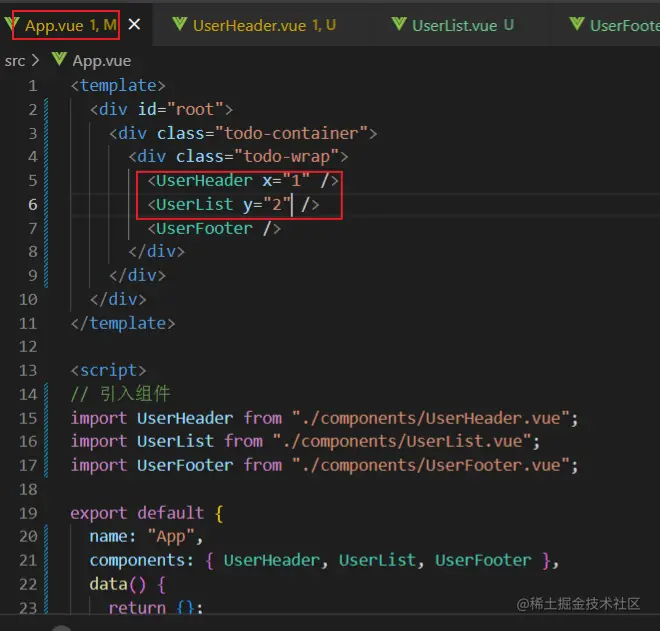Open the UserHeader.vue tab
Screen dimensions: 660x631
coord(264,25)
